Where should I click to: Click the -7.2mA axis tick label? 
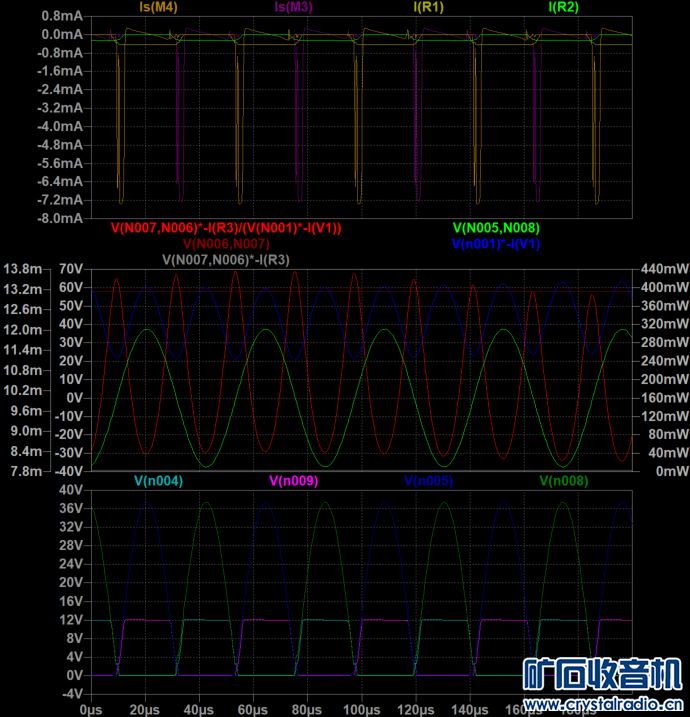coord(60,200)
